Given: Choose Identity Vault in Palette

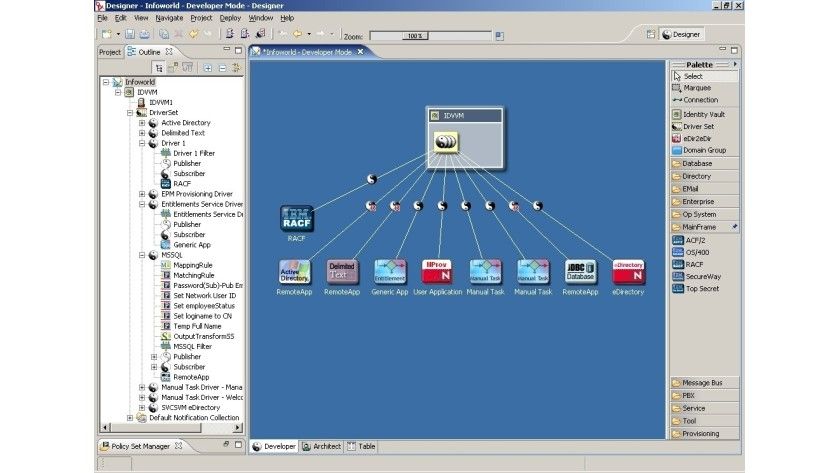Looking at the screenshot, I should coord(699,114).
